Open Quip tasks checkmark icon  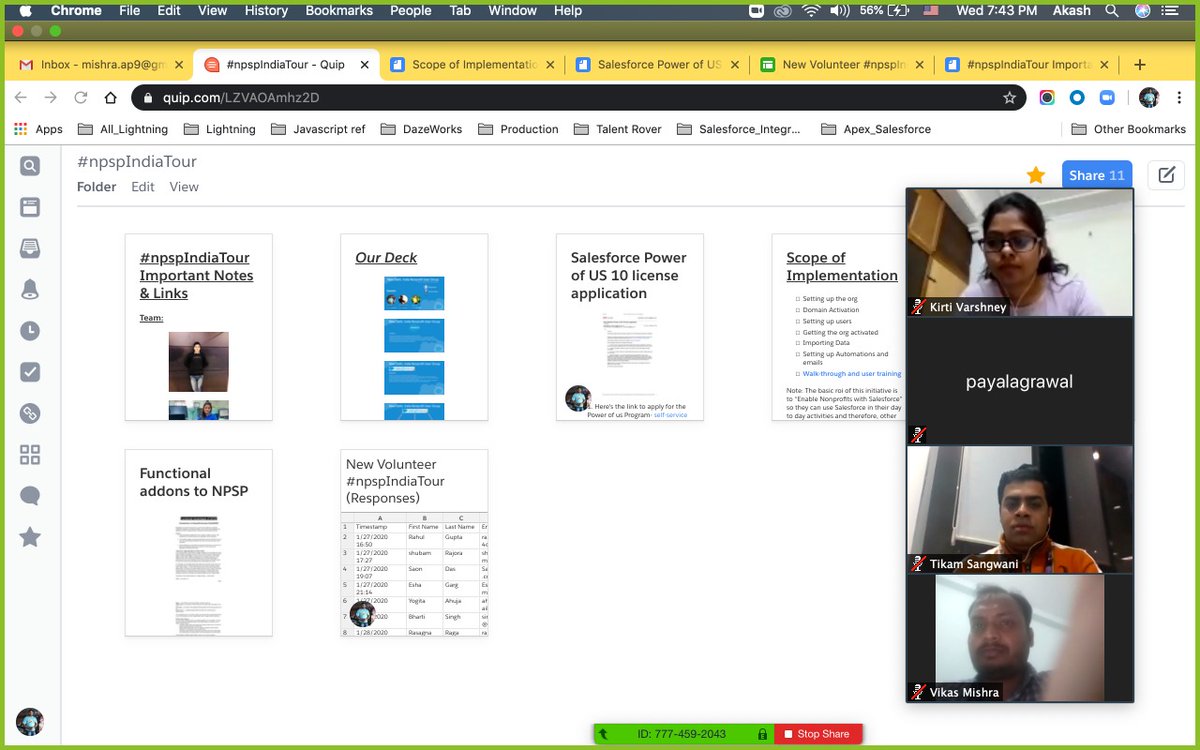30,372
